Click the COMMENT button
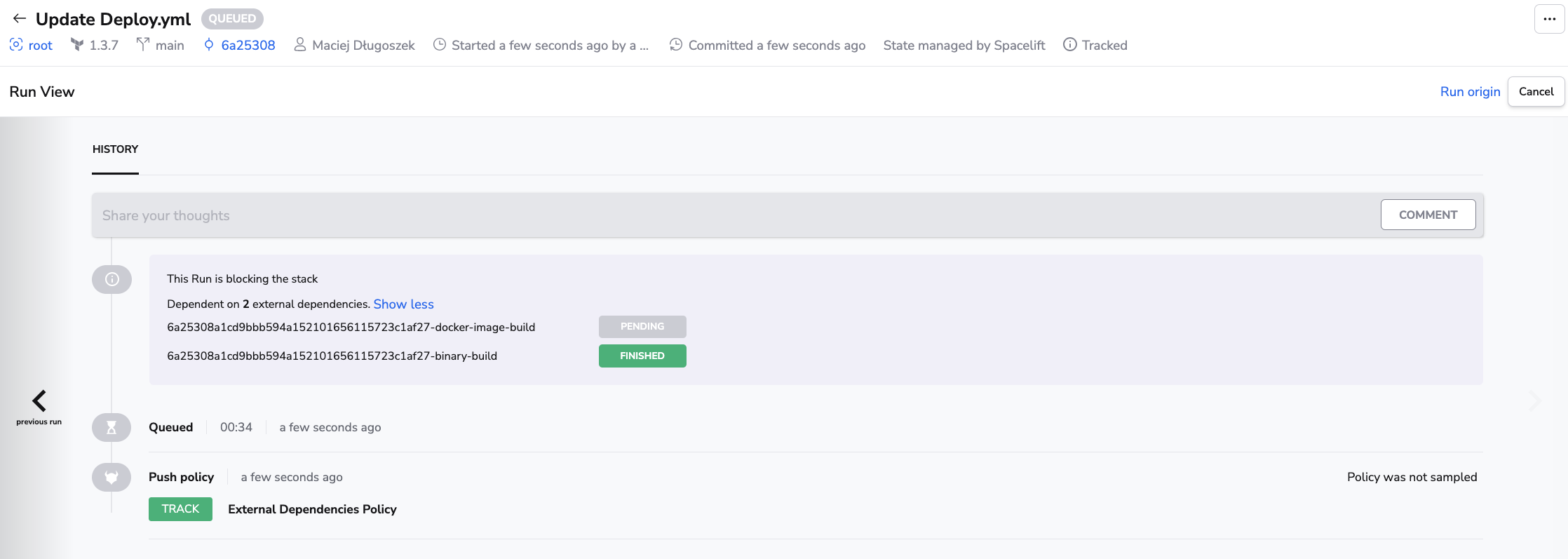 coord(1428,215)
